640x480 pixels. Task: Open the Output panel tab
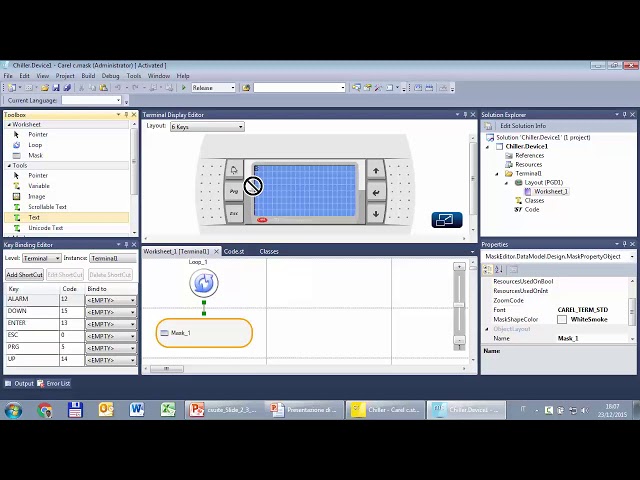coord(20,384)
